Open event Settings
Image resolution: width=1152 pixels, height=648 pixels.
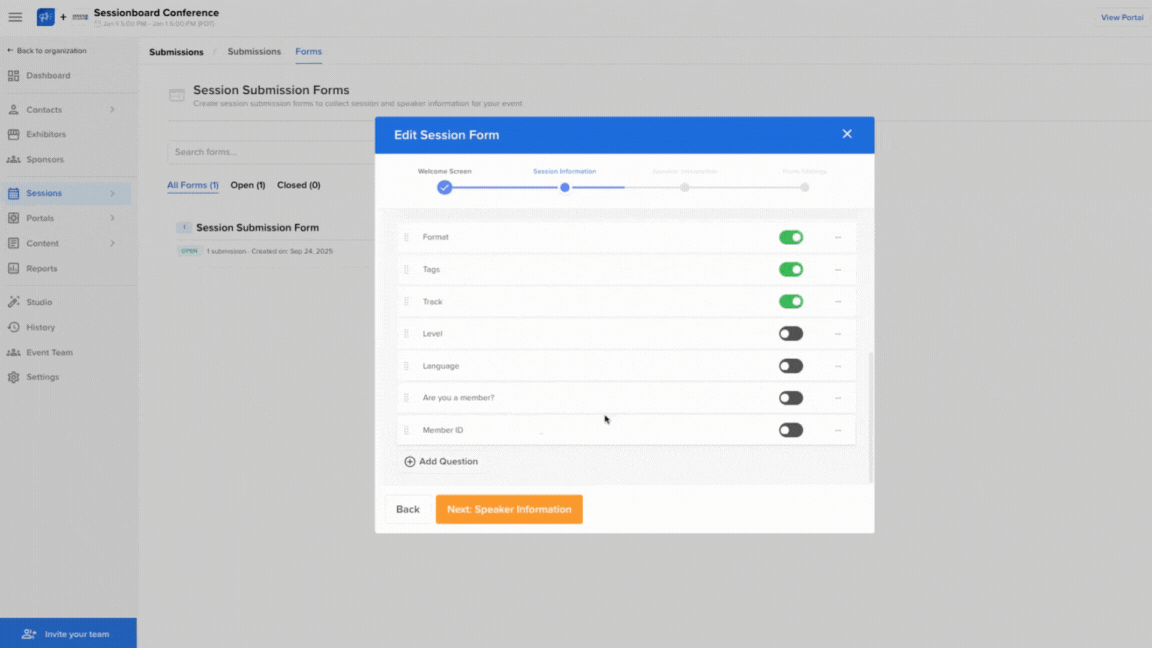[45, 377]
